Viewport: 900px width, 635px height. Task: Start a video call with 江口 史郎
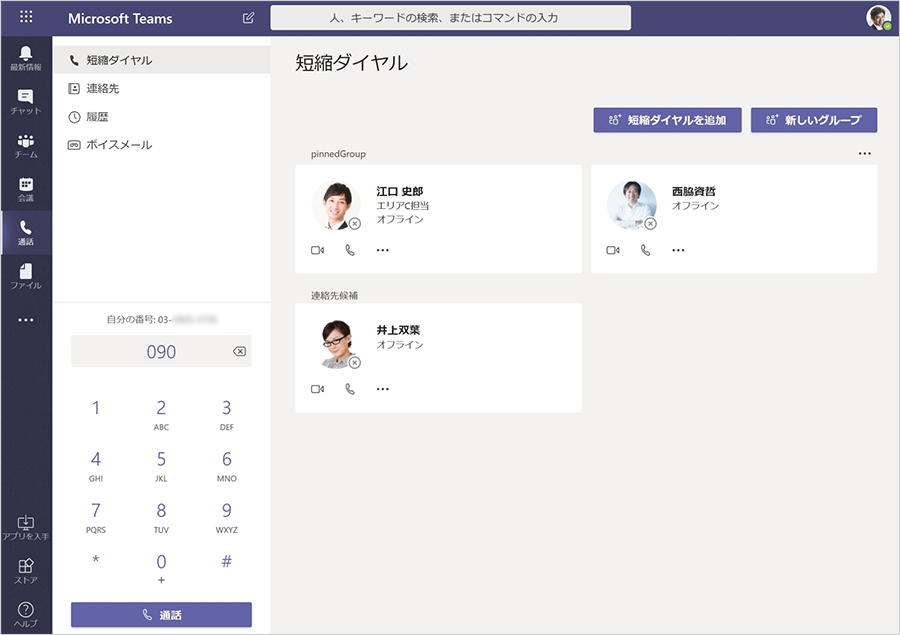click(x=318, y=249)
